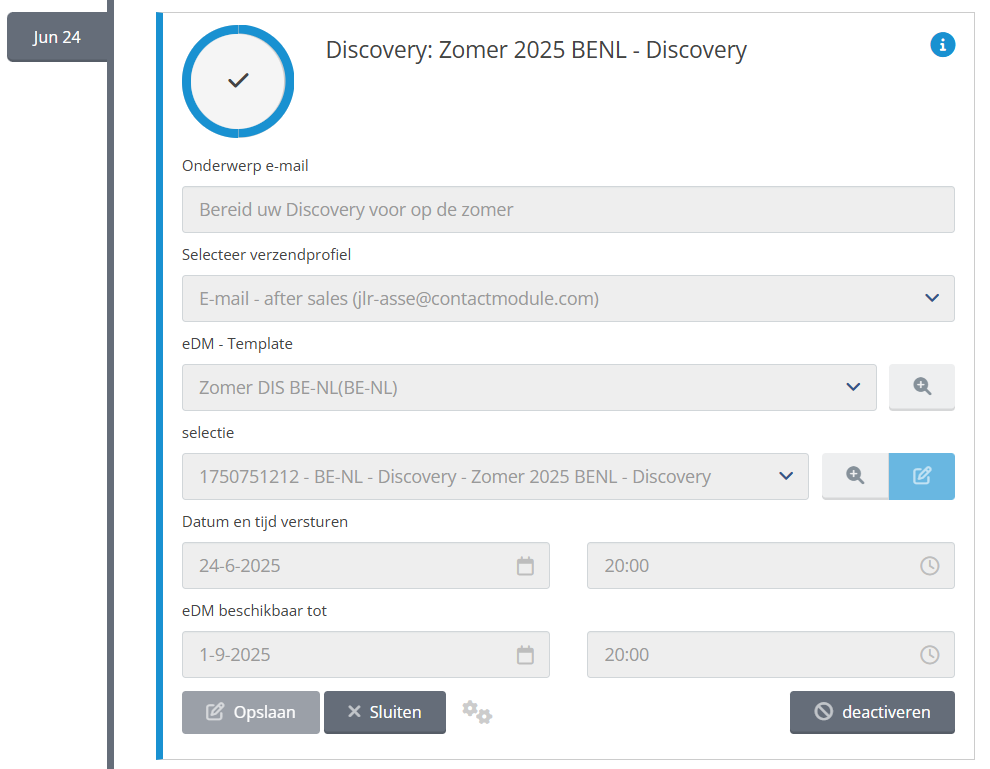
Task: Expand the verzendprofiel dropdown
Action: pos(568,298)
